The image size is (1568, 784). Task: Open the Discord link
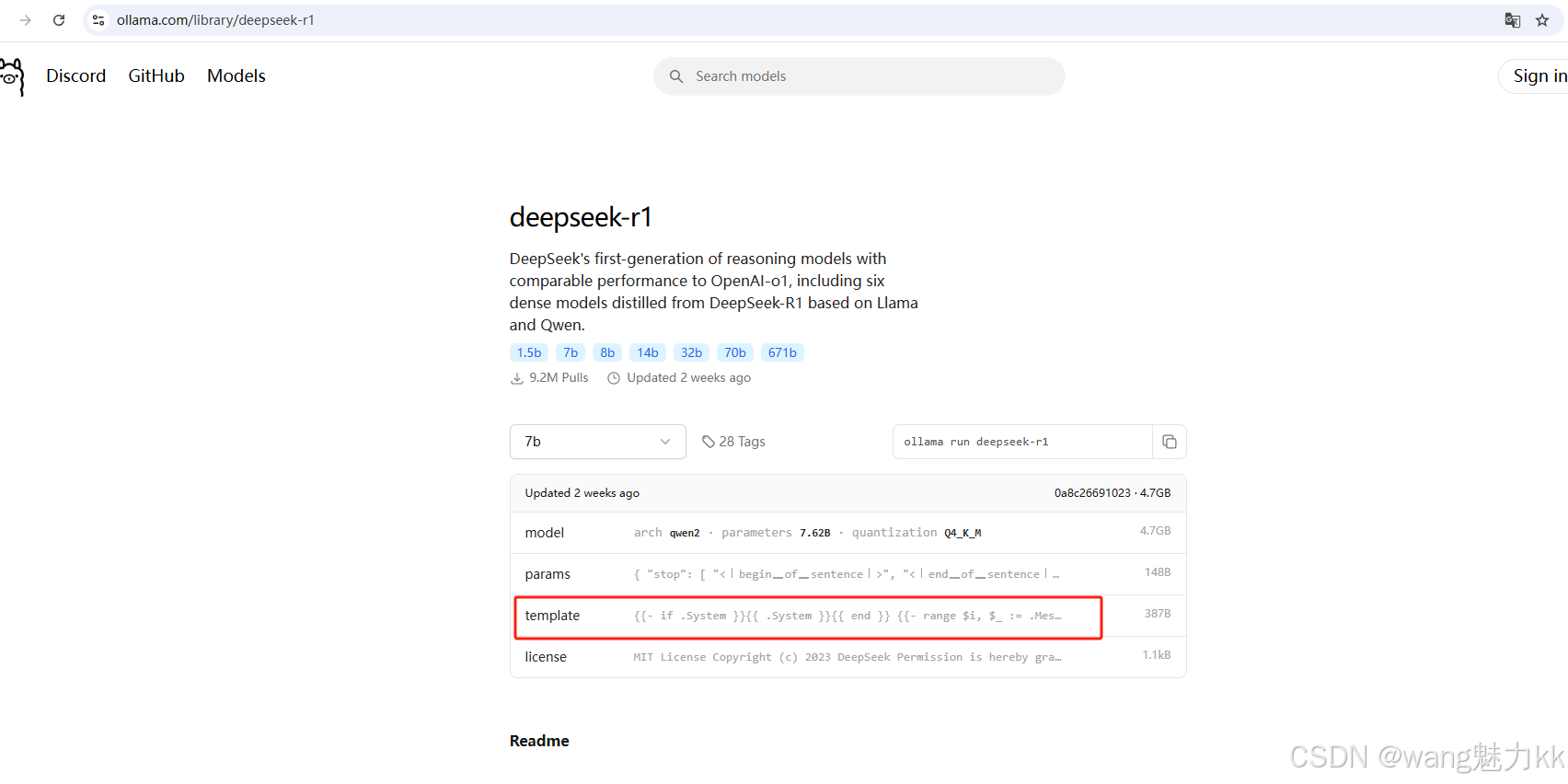[76, 76]
